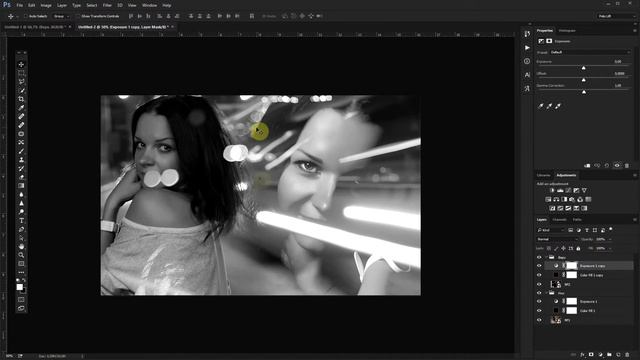Add layer mask icon in Layers panel
The height and width of the screenshot is (360, 640).
point(591,355)
